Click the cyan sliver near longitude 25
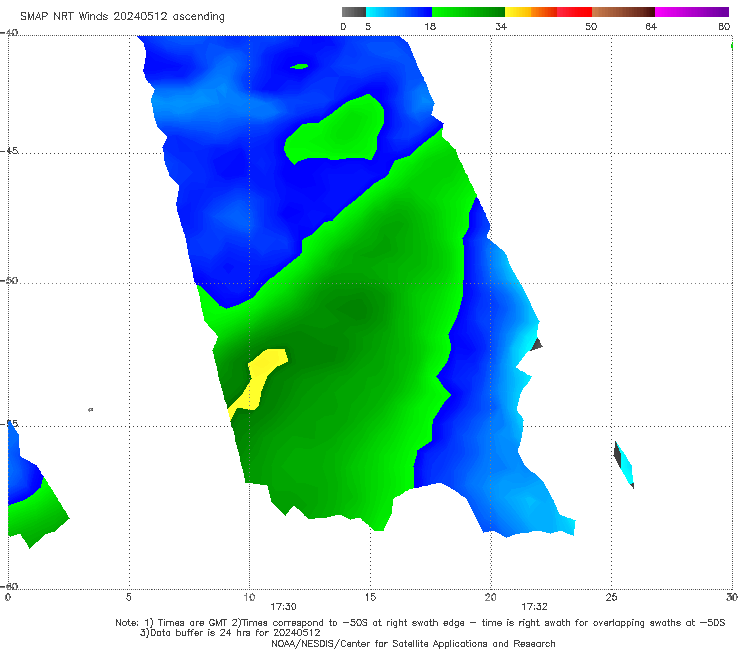740x650 pixels. [x=624, y=464]
